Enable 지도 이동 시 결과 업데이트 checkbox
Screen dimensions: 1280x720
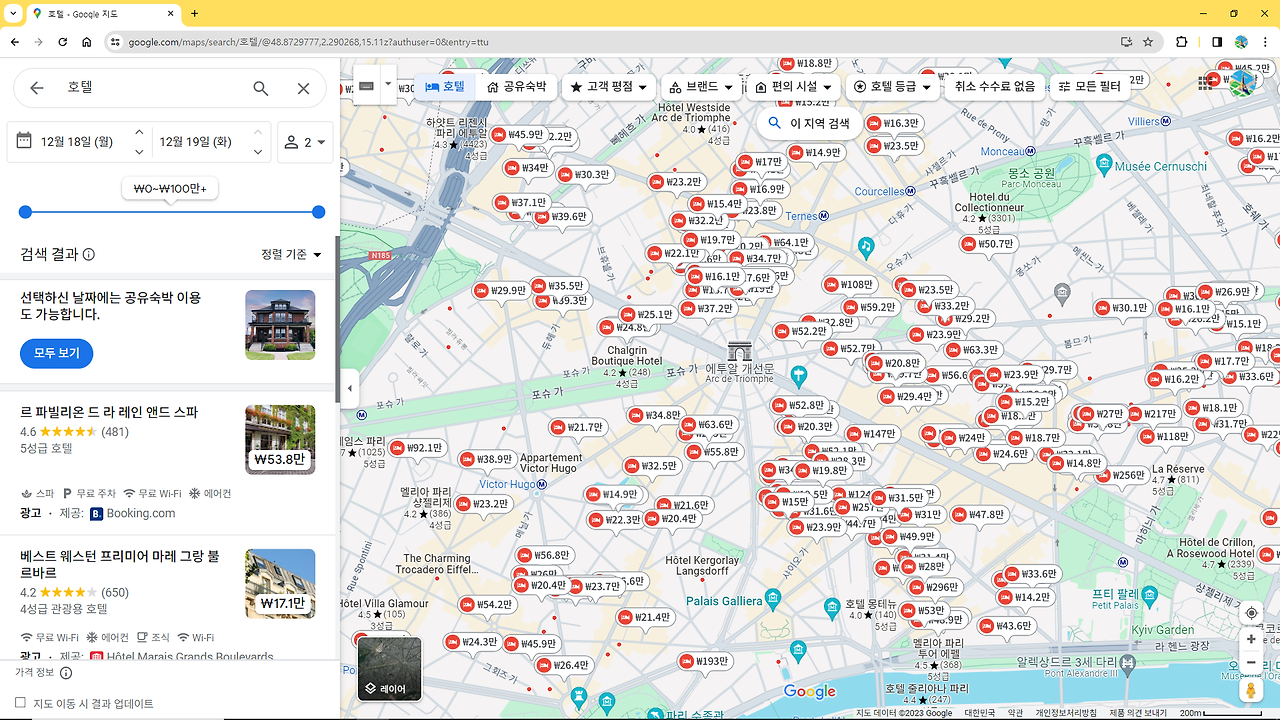tap(20, 703)
